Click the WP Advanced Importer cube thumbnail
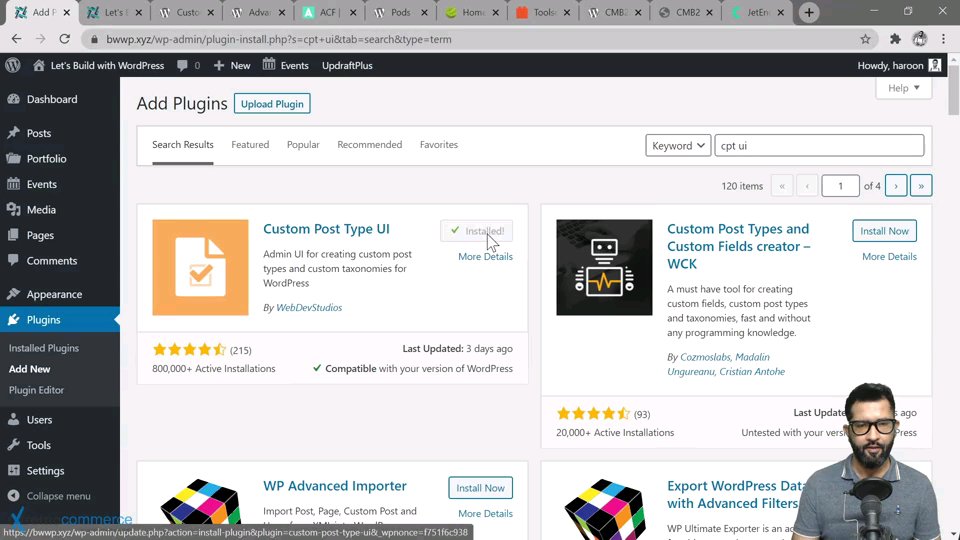This screenshot has width=960, height=540. point(200,508)
